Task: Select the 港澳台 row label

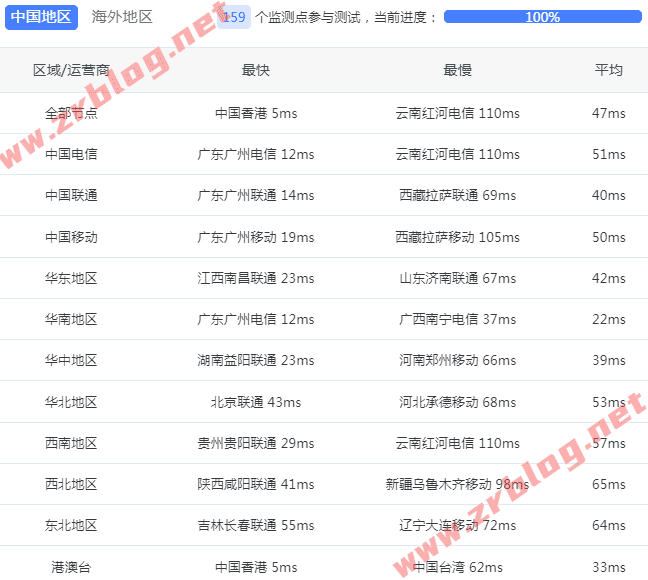Action: tap(71, 567)
